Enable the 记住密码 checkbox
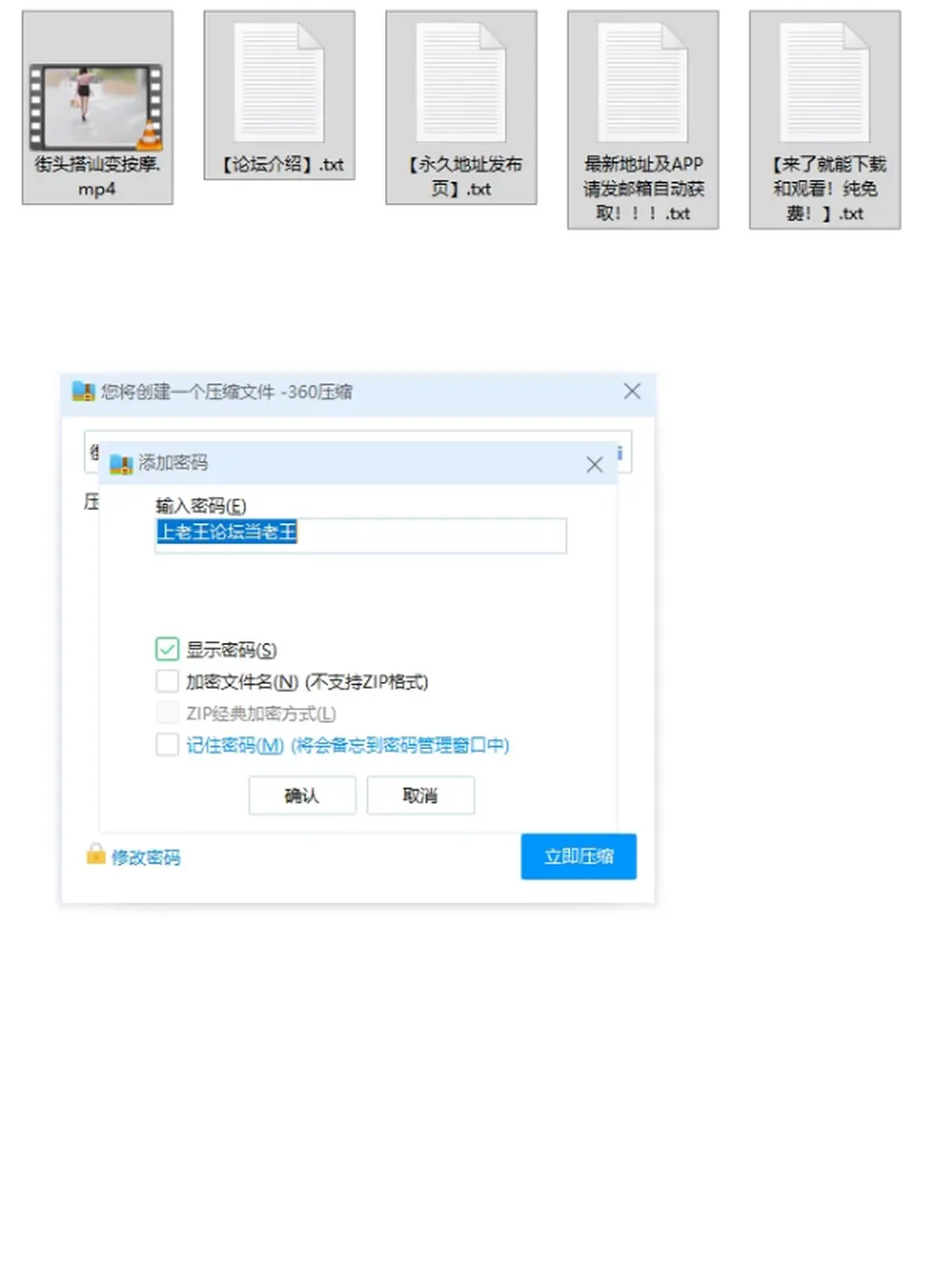Viewport: 934px width, 1288px height. [x=167, y=744]
